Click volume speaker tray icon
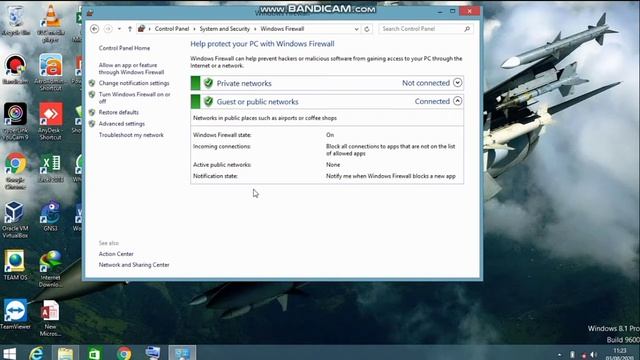640x360 pixels. point(593,355)
